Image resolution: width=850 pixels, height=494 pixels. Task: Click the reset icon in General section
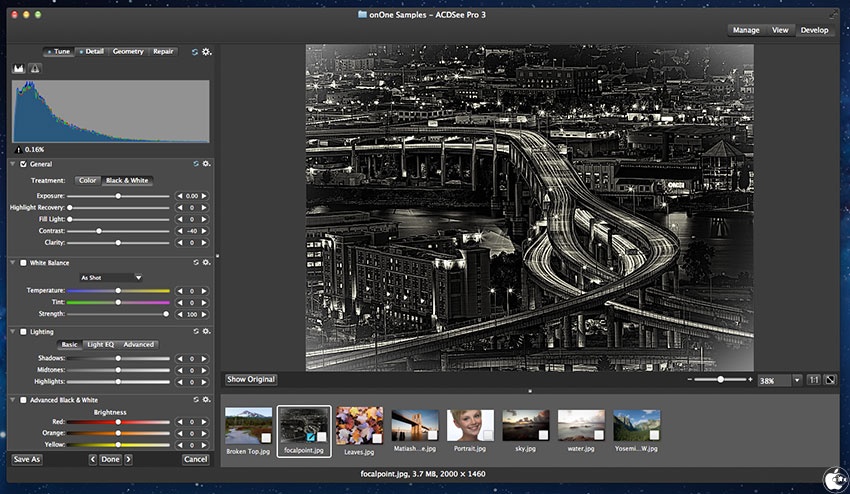[x=195, y=163]
